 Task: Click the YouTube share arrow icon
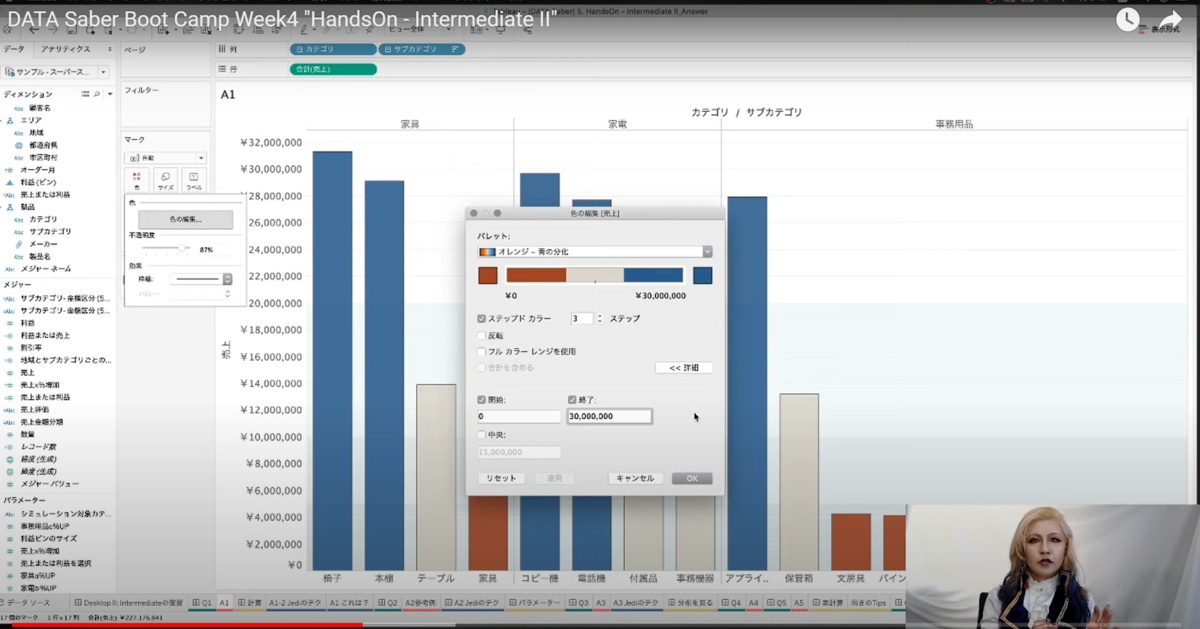coord(1170,20)
